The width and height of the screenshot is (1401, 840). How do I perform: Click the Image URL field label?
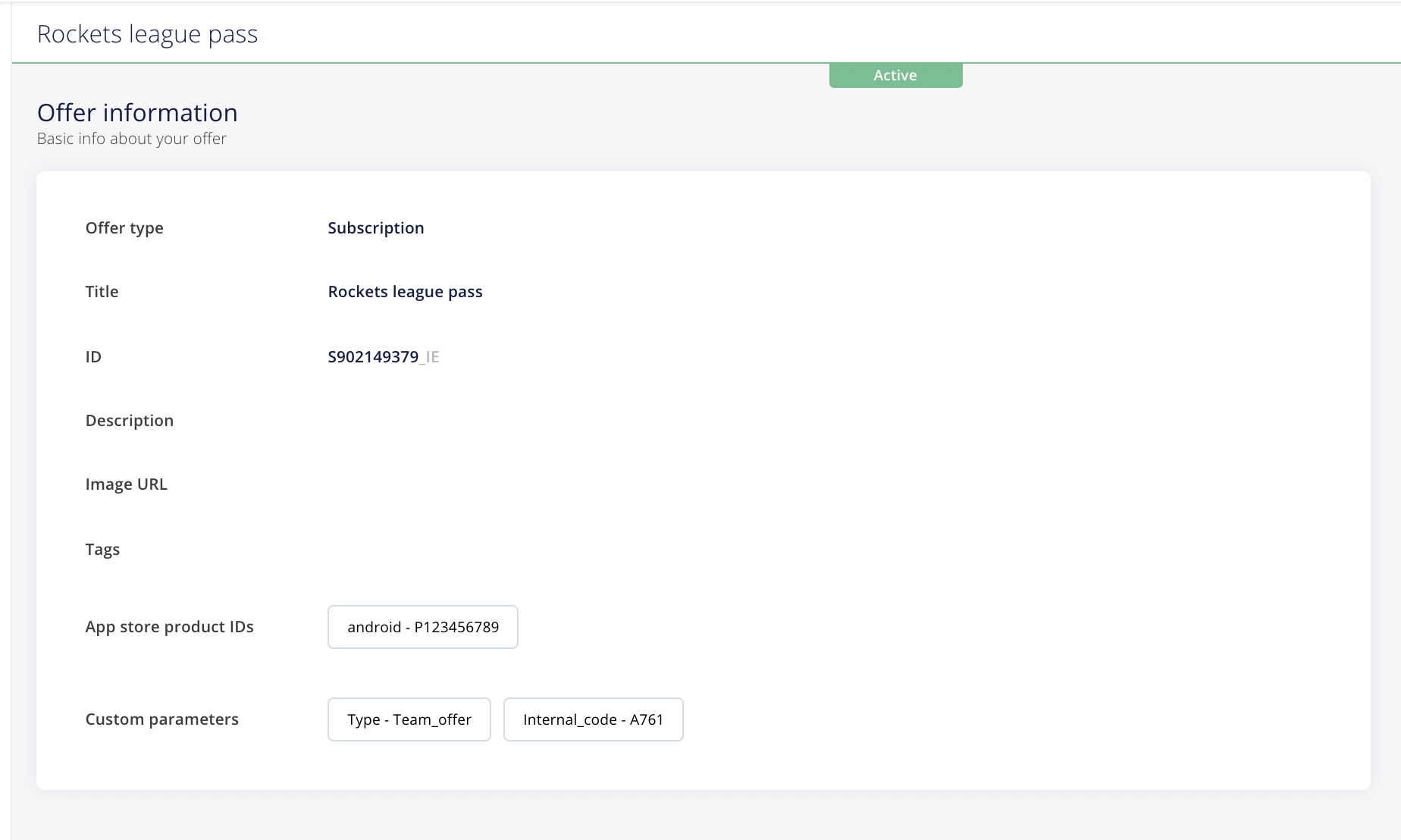(127, 484)
